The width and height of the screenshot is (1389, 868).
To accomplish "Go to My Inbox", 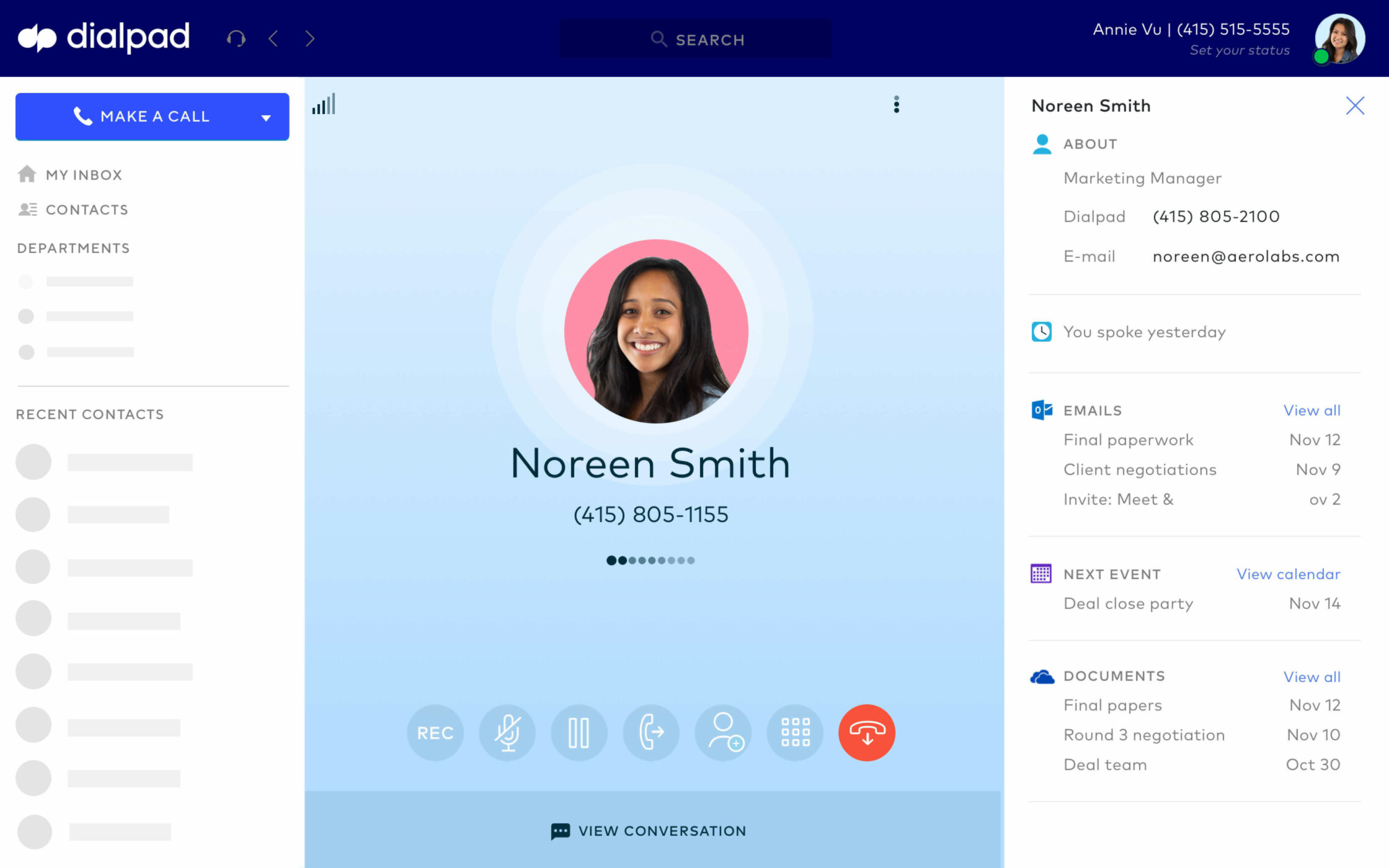I will coord(84,174).
